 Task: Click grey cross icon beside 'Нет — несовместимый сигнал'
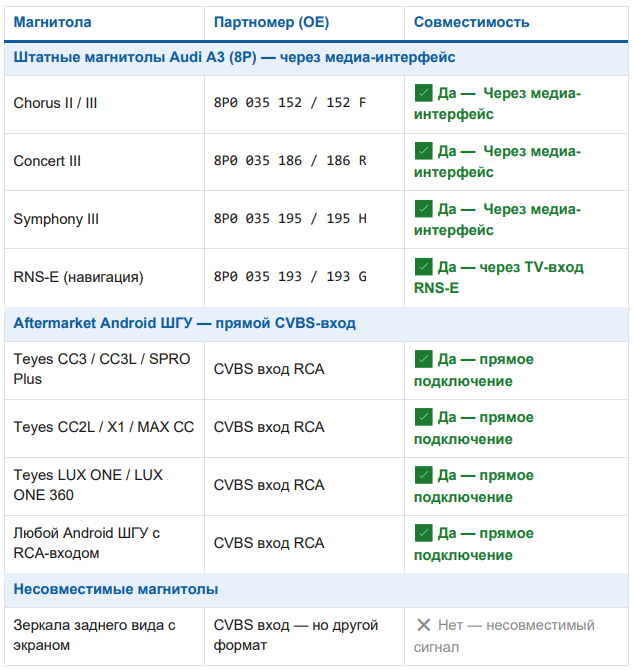tap(424, 626)
